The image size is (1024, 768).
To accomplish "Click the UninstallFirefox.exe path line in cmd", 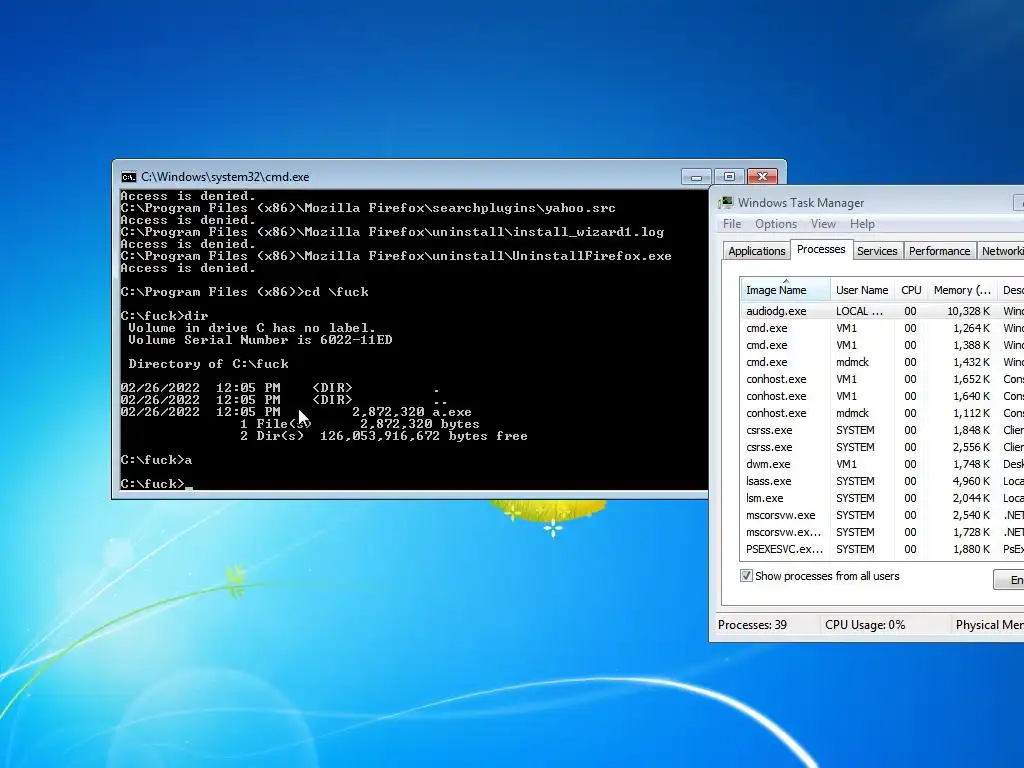I will point(396,256).
